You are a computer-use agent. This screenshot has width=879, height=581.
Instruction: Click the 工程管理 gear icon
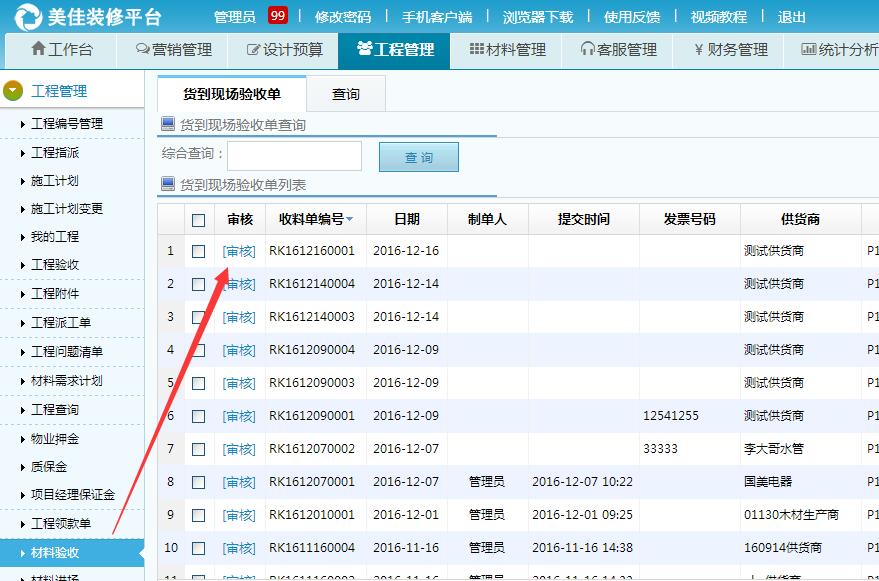tap(364, 50)
